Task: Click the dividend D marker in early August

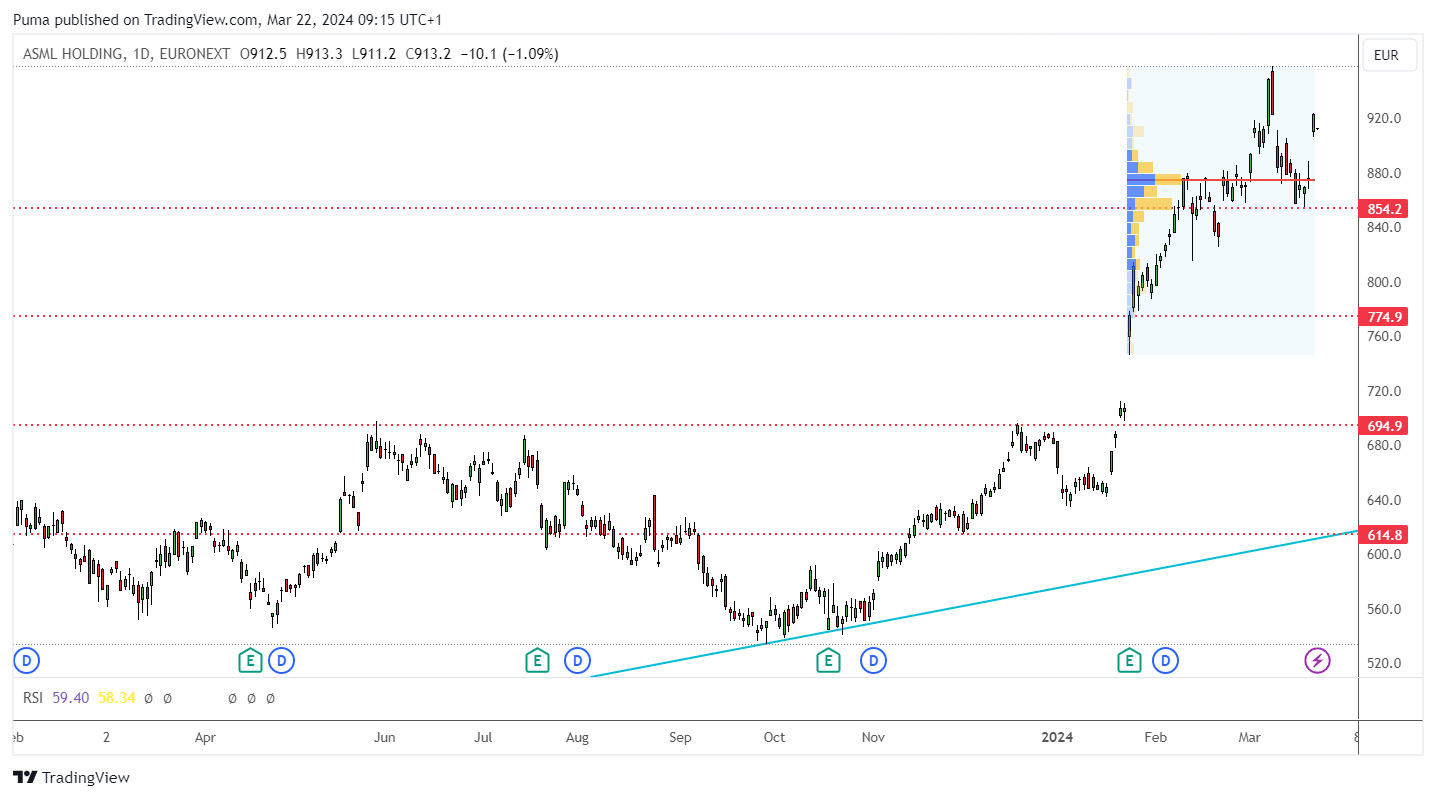Action: click(576, 660)
